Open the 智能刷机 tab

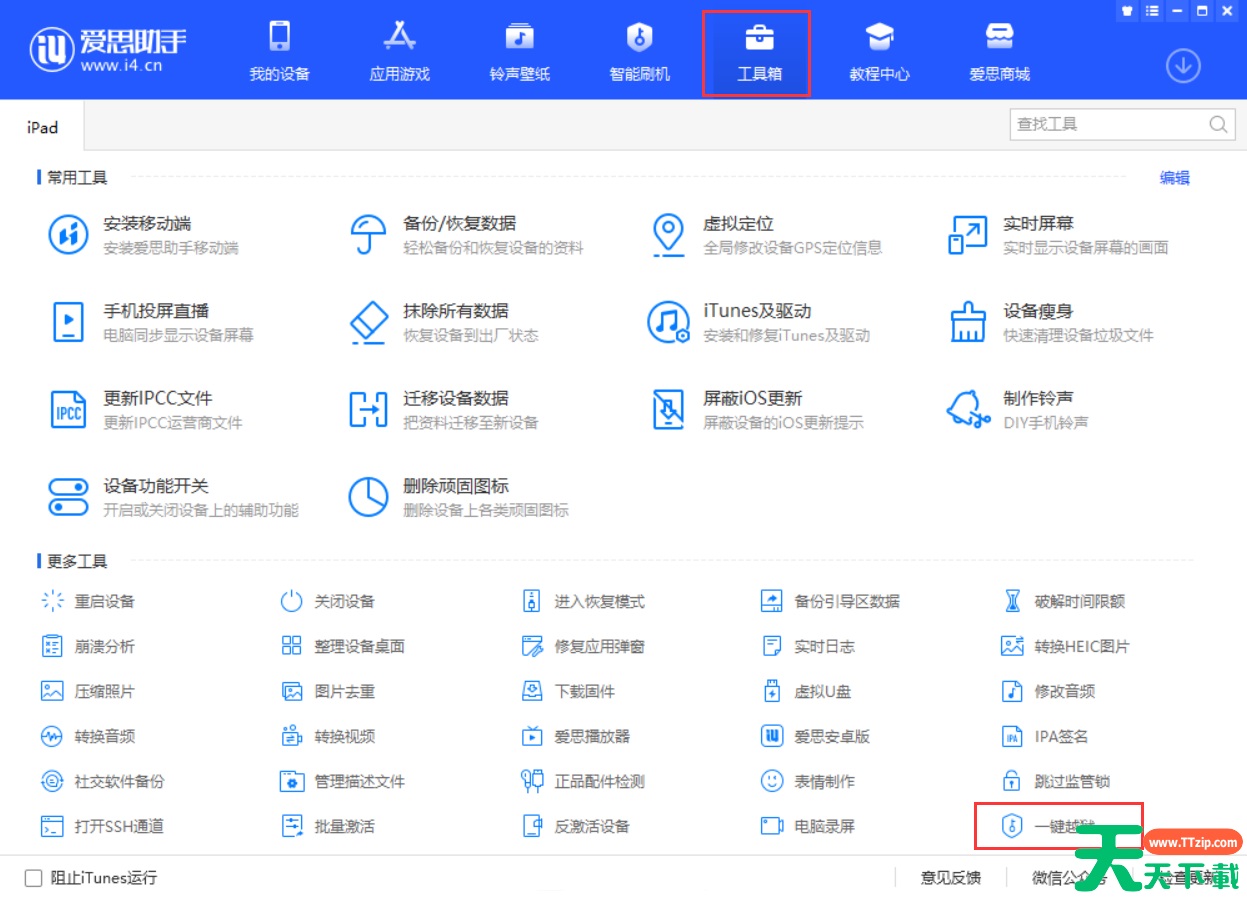639,54
